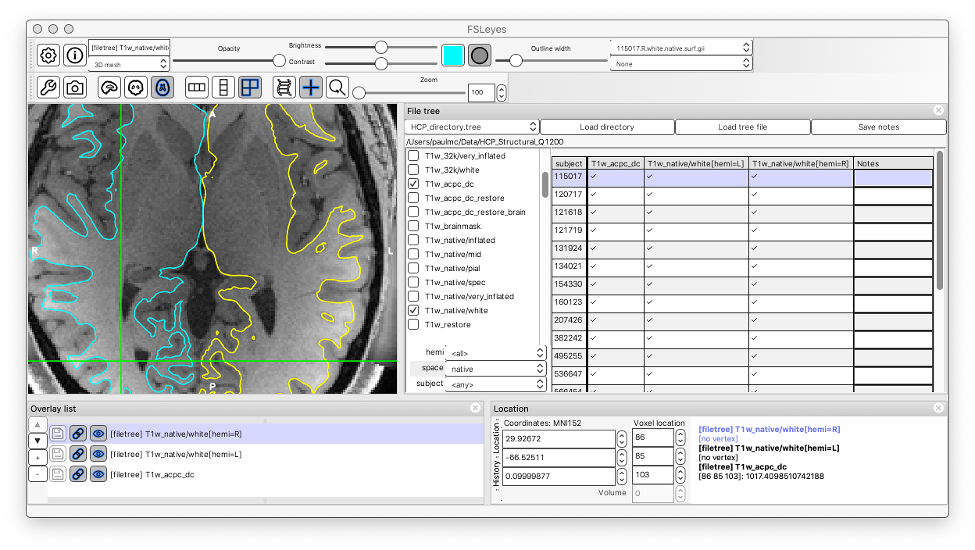The image size is (975, 550).
Task: Open overlay information with the info icon
Action: [74, 55]
